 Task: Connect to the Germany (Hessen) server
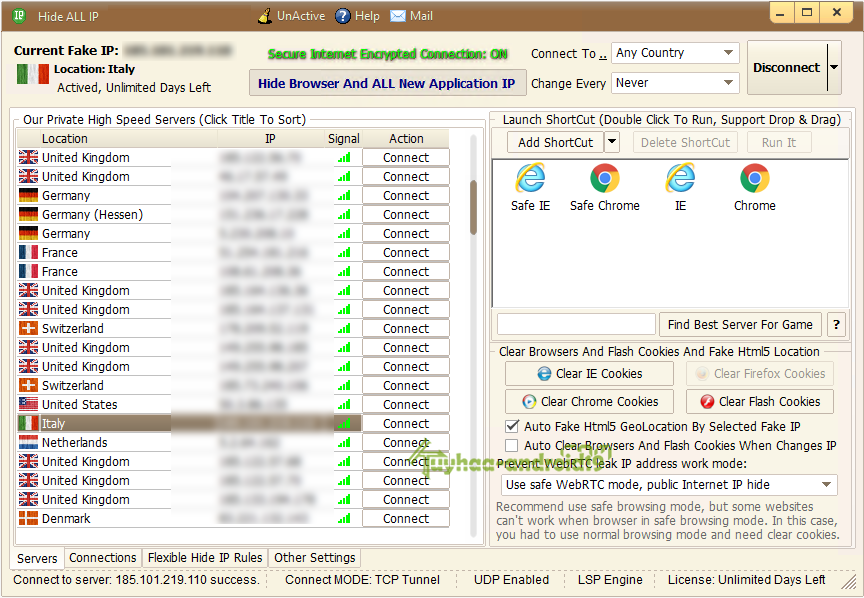(x=406, y=214)
